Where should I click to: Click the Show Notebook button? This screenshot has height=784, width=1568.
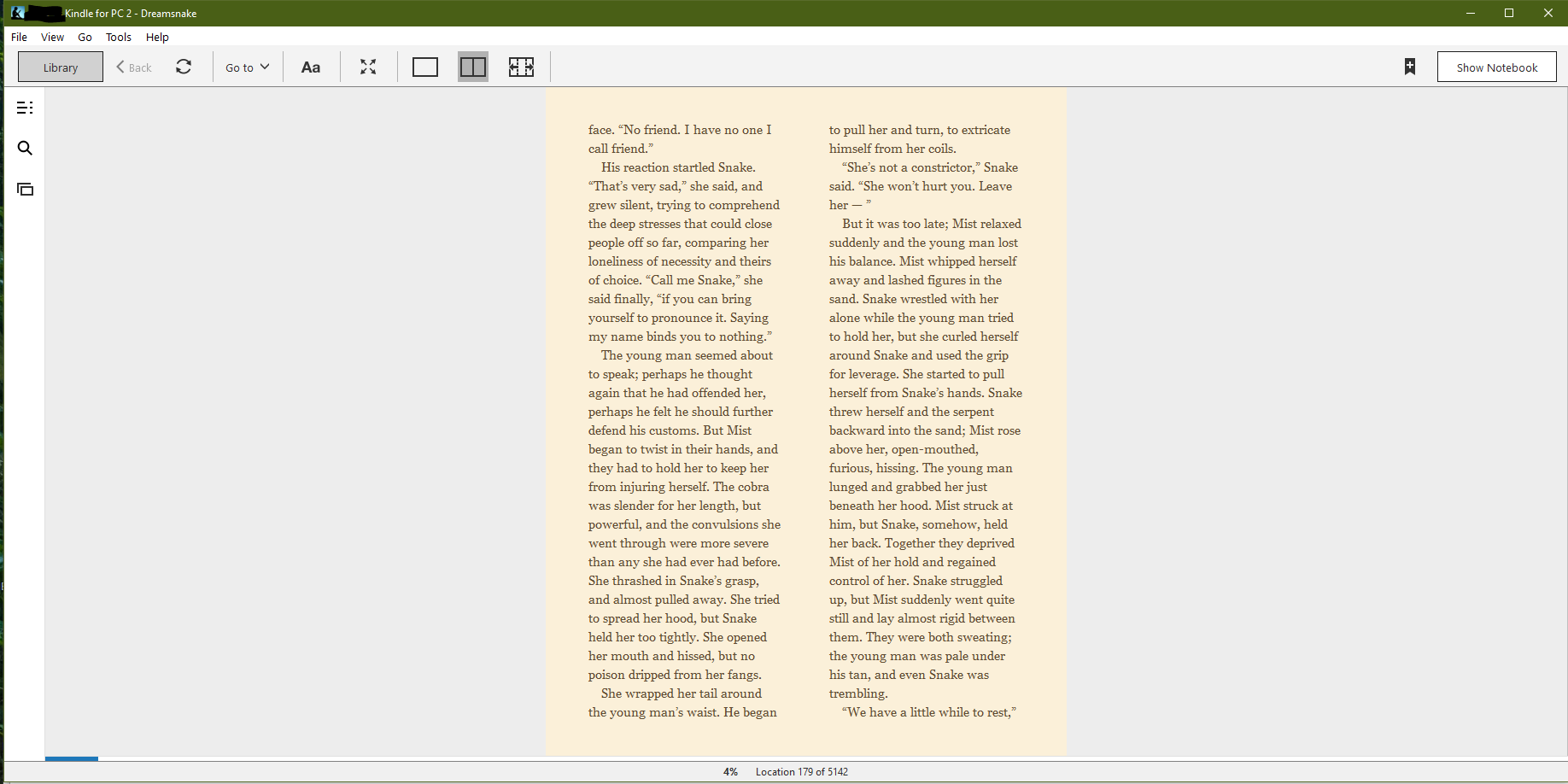(1496, 67)
